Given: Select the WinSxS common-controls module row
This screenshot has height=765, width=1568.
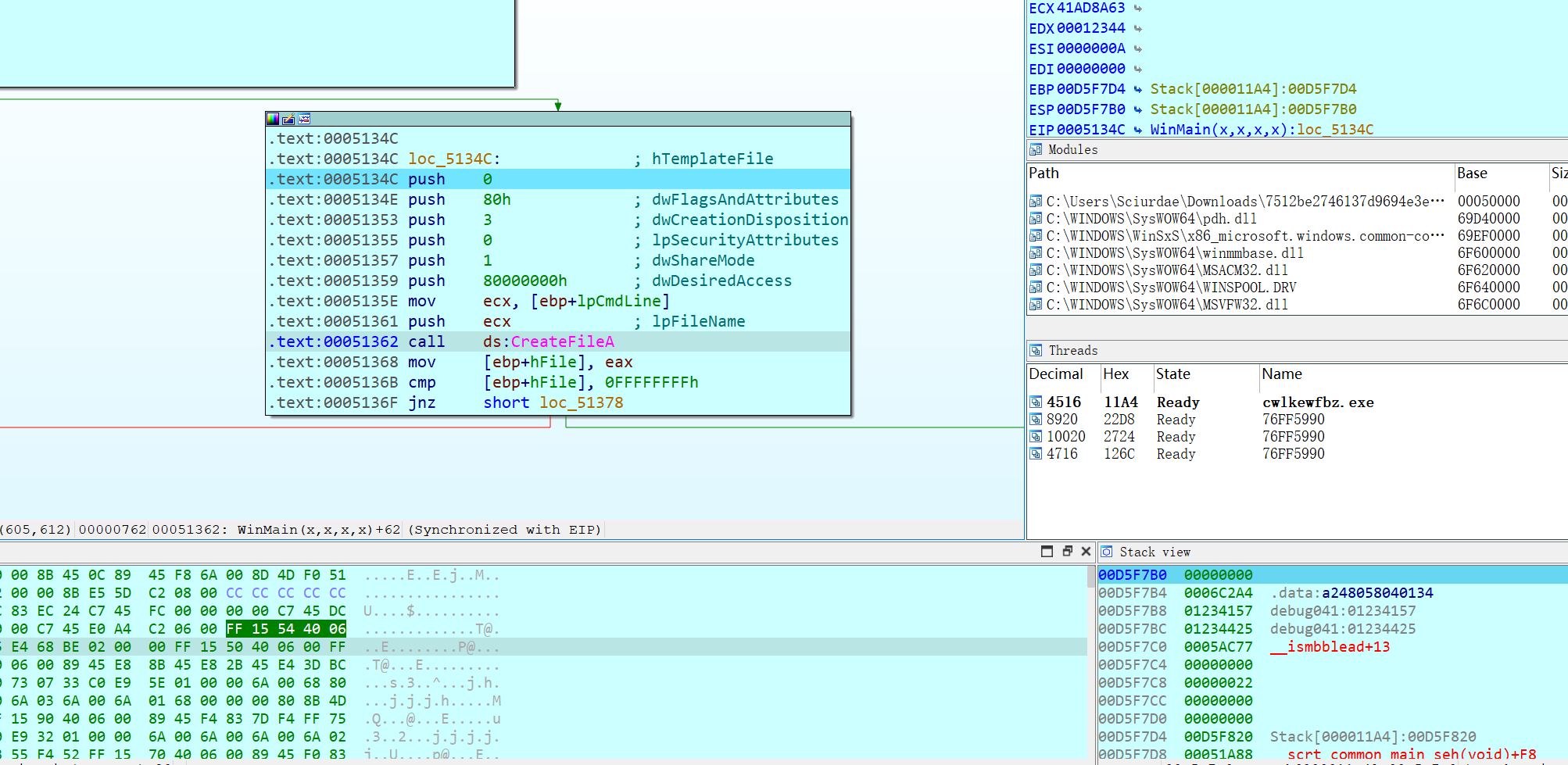Looking at the screenshot, I should coord(1297,236).
